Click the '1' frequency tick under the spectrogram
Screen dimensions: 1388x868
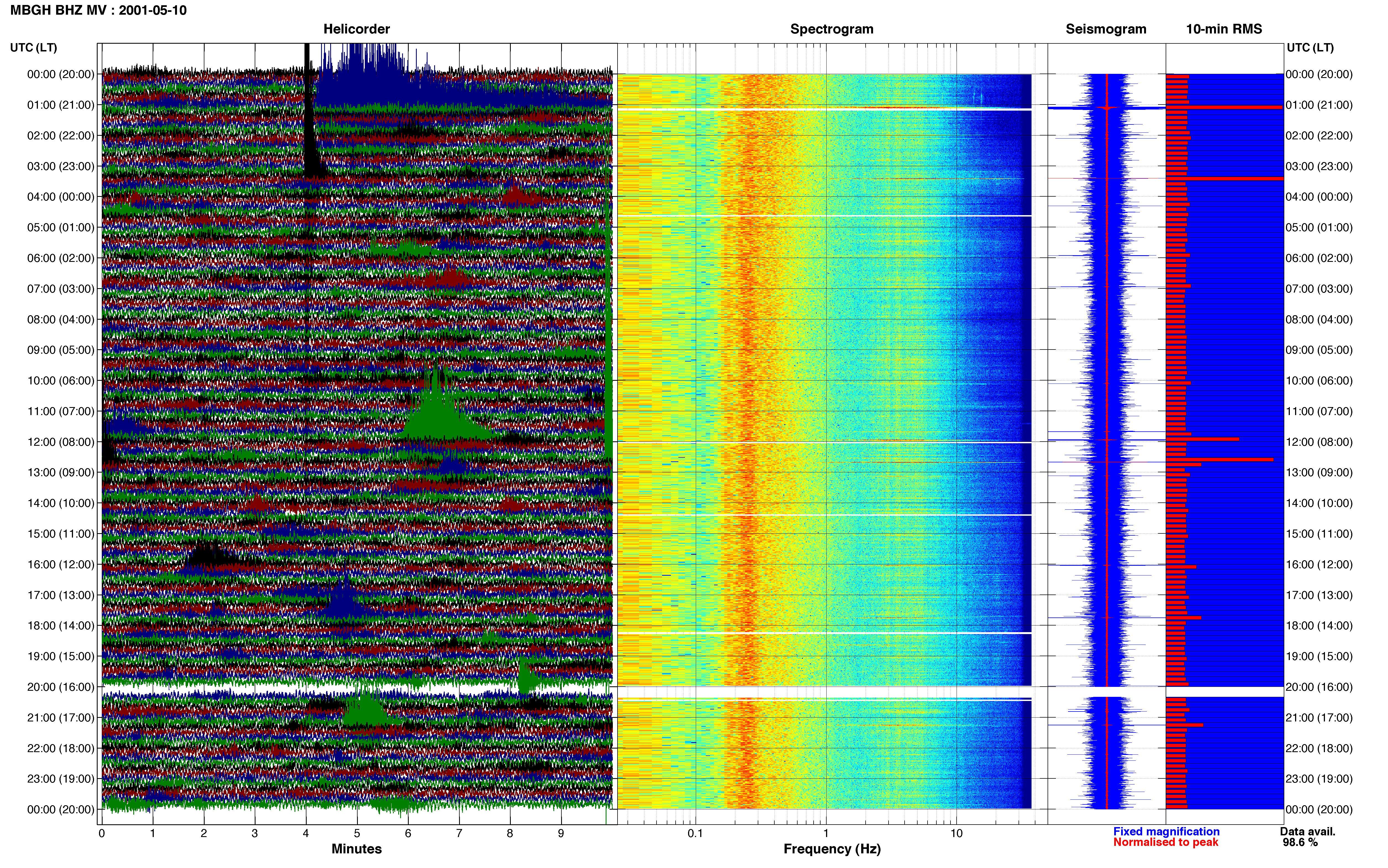(826, 833)
